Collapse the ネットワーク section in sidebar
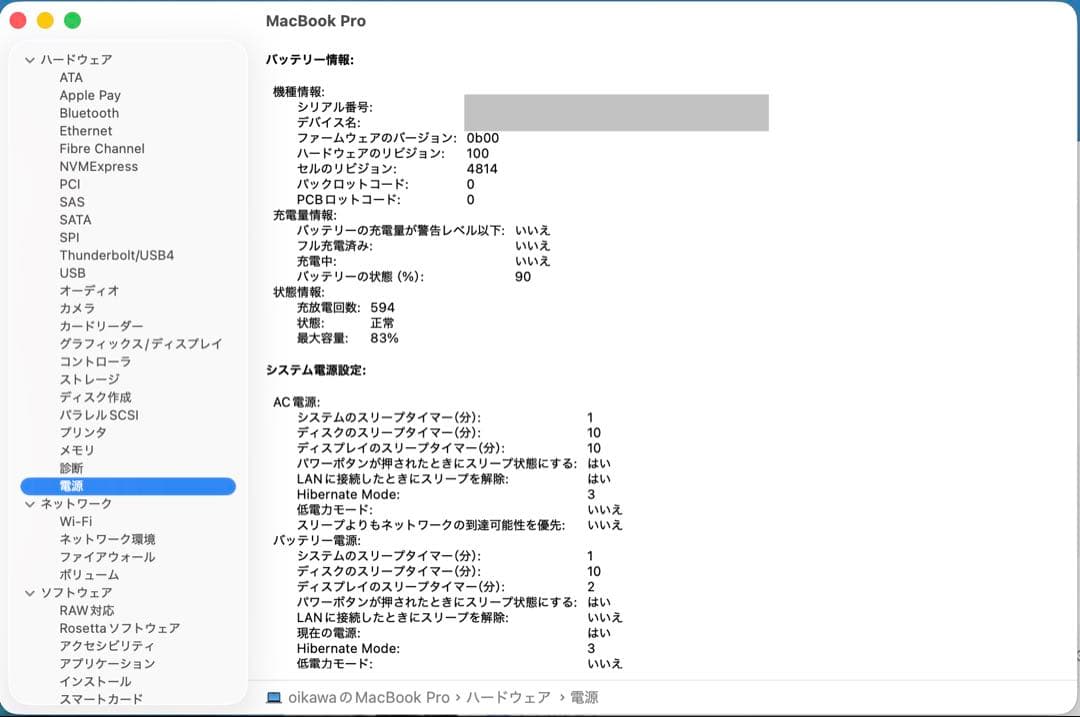 (x=30, y=503)
